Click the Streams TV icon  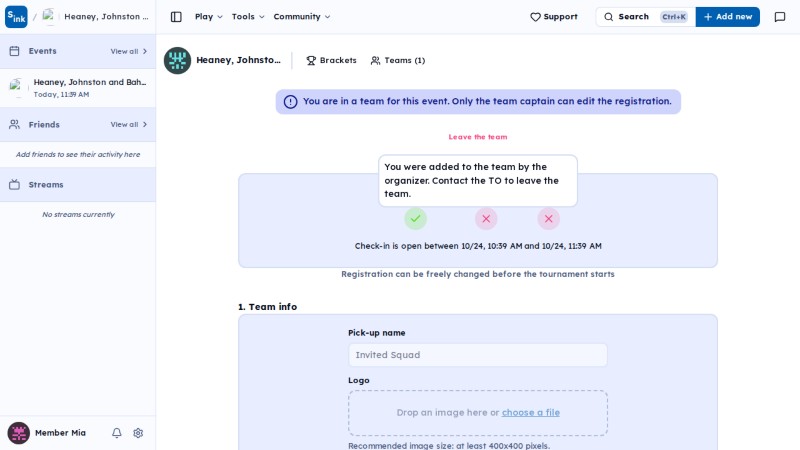(14, 185)
